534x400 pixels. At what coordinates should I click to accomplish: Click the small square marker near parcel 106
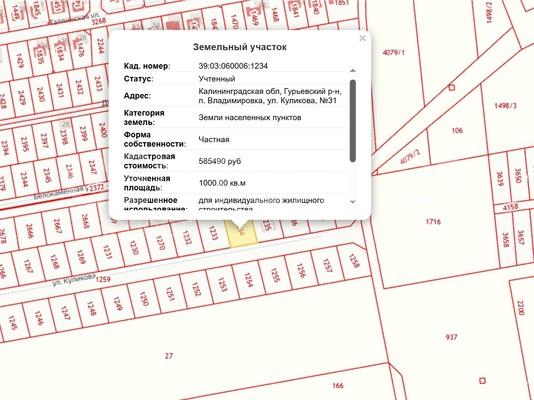pos(452,88)
